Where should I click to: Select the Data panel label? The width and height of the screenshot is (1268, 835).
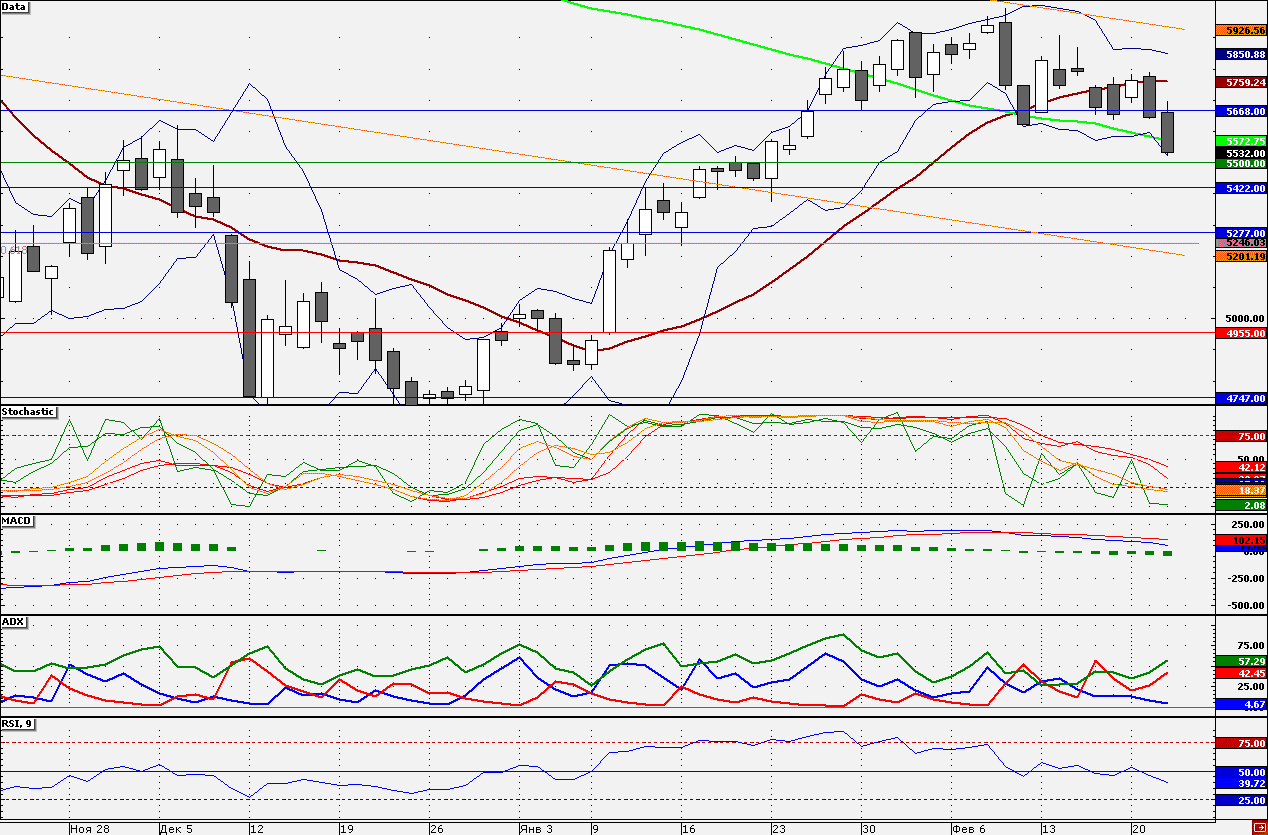pos(15,7)
